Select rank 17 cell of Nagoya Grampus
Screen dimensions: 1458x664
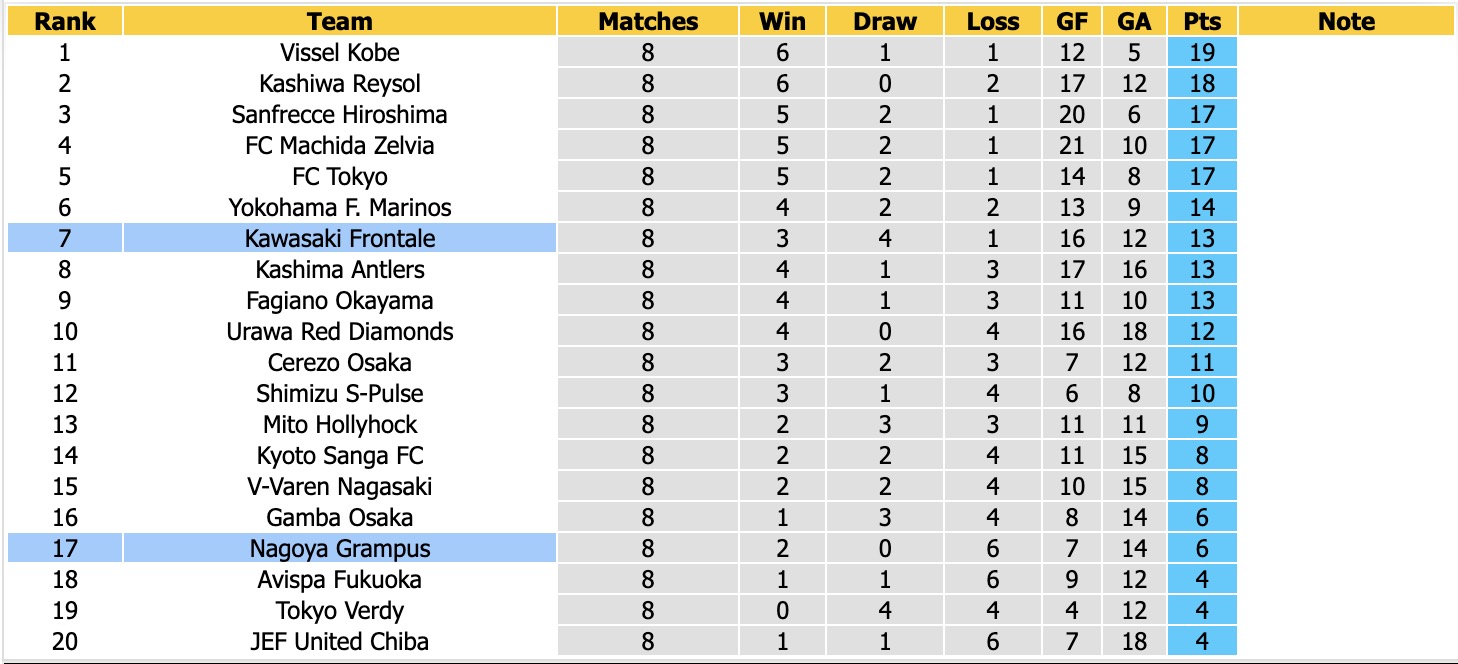[x=64, y=548]
